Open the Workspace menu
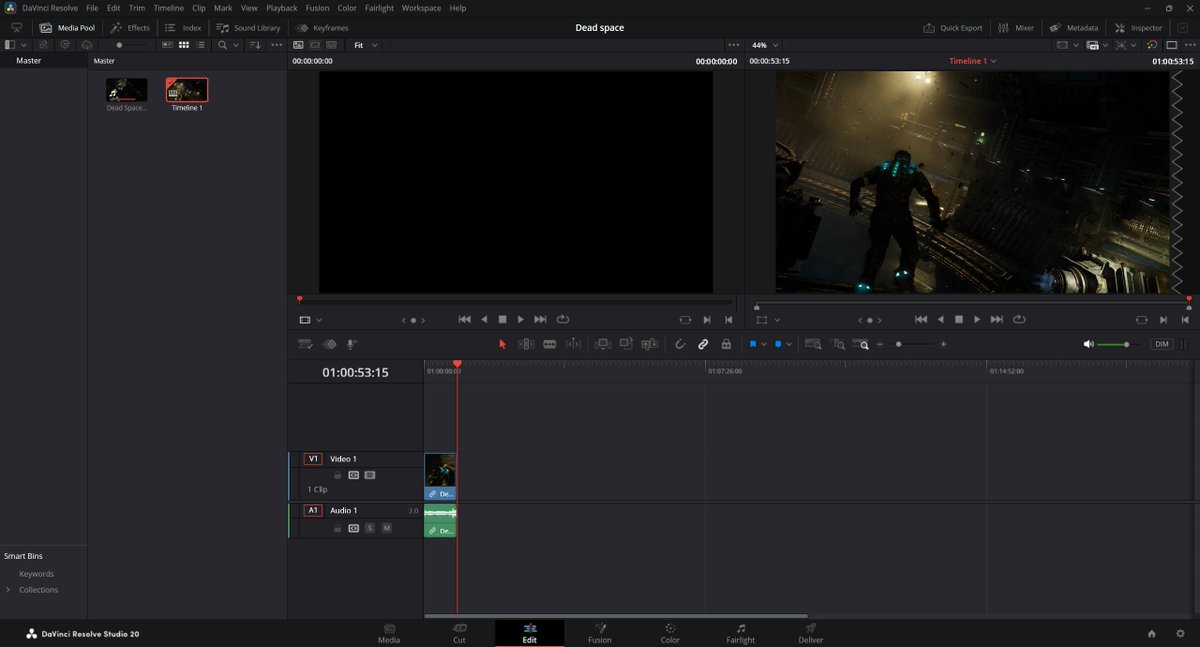The image size is (1200, 647). pos(421,8)
